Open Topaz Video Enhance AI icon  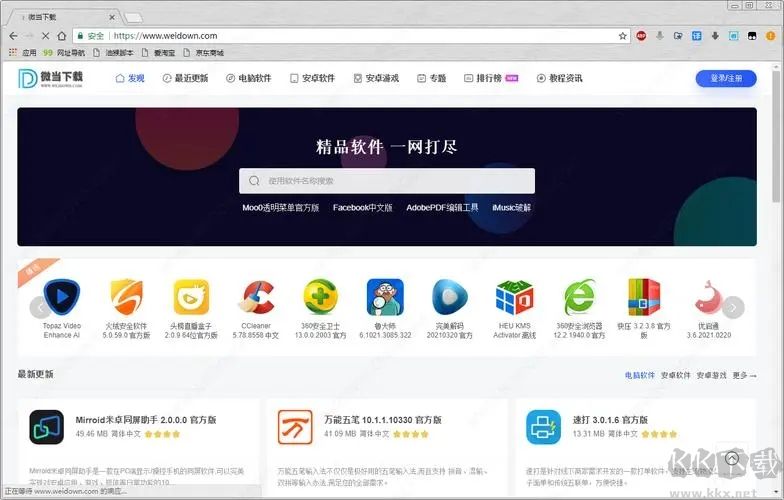(x=62, y=297)
